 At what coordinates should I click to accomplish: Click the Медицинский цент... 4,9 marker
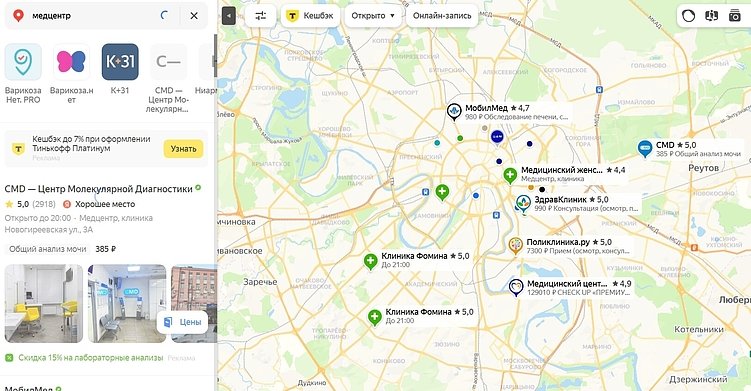tap(516, 288)
